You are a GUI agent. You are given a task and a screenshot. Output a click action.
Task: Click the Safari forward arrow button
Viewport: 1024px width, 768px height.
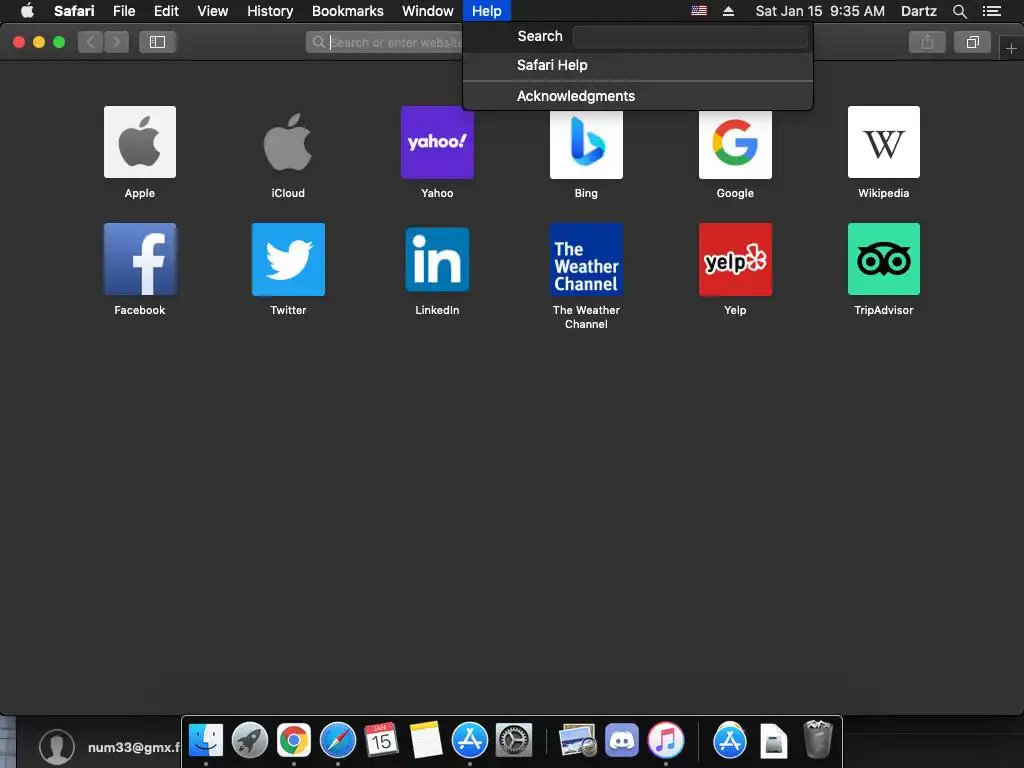[116, 42]
